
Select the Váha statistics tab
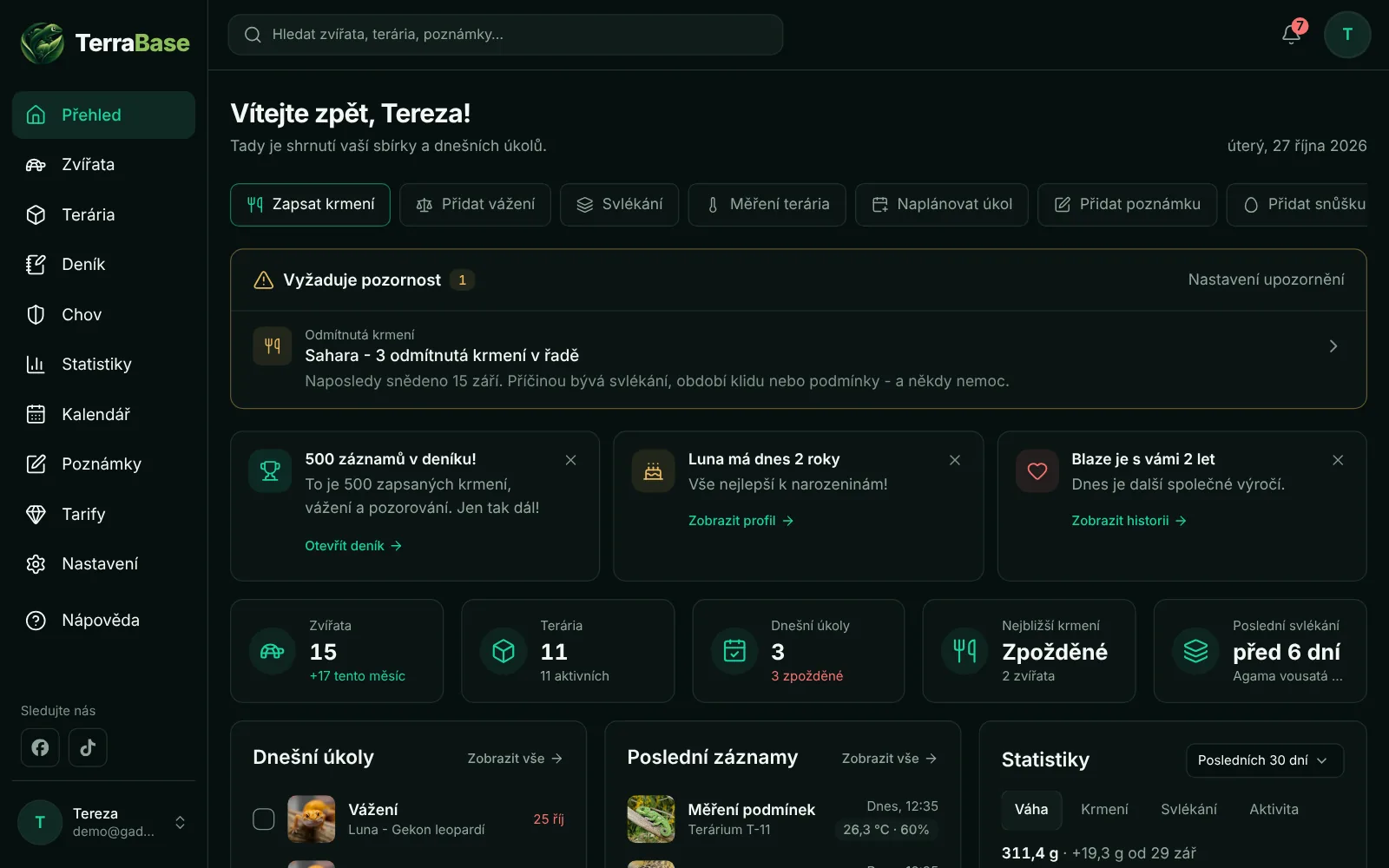tap(1031, 809)
